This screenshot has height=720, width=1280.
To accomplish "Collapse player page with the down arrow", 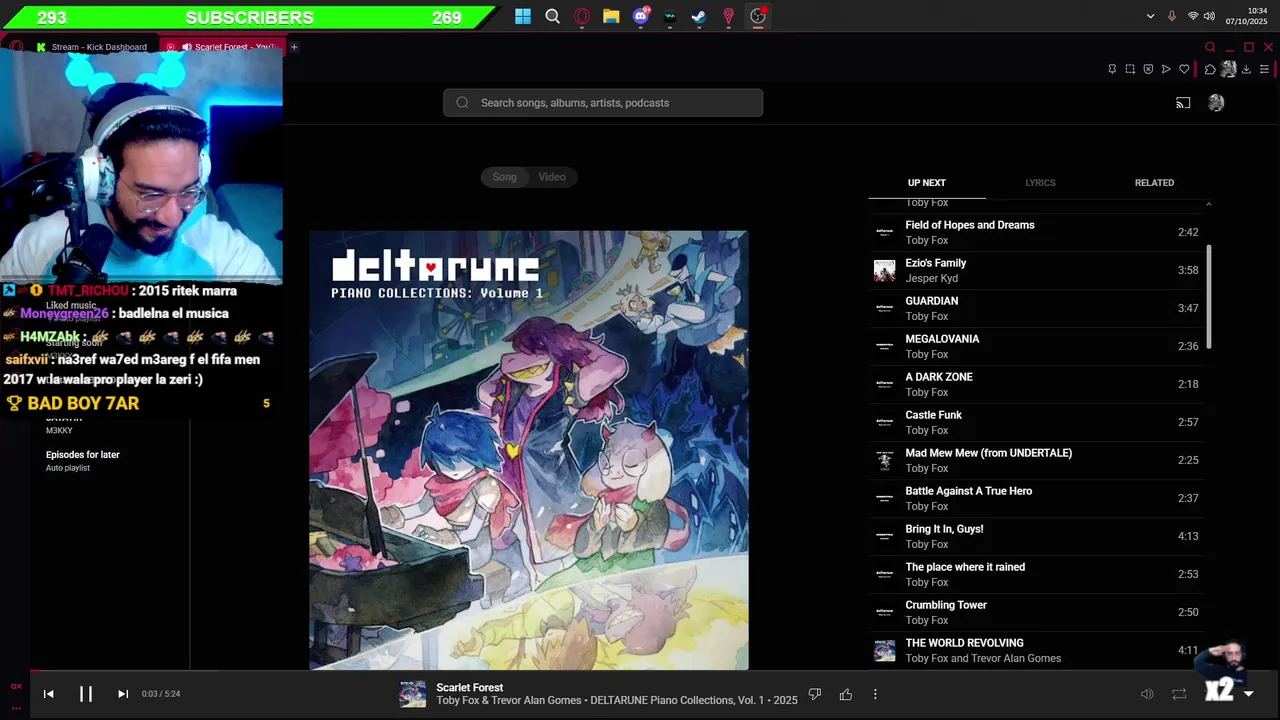I will (x=1248, y=694).
